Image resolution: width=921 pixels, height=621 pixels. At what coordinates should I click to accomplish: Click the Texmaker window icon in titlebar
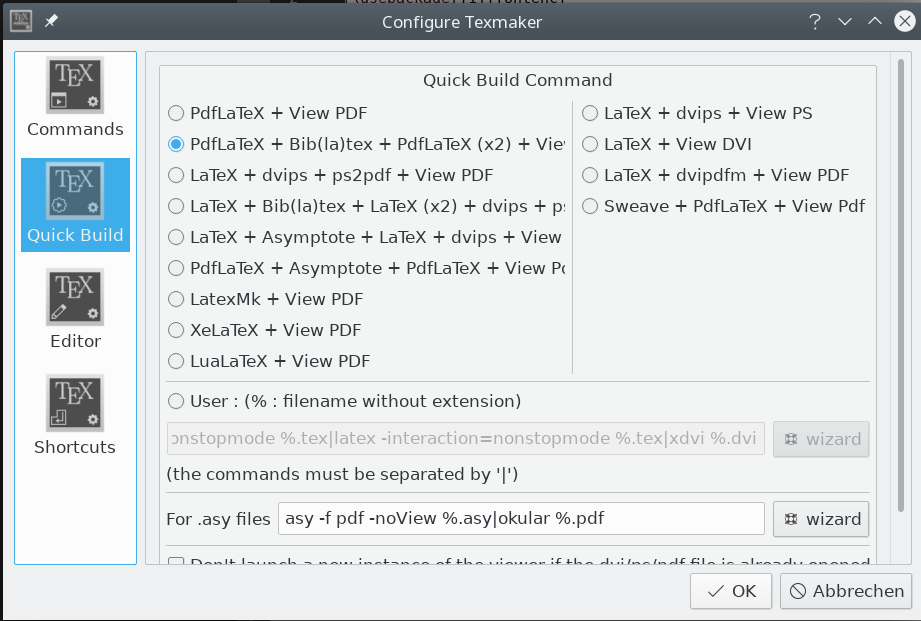coord(21,21)
